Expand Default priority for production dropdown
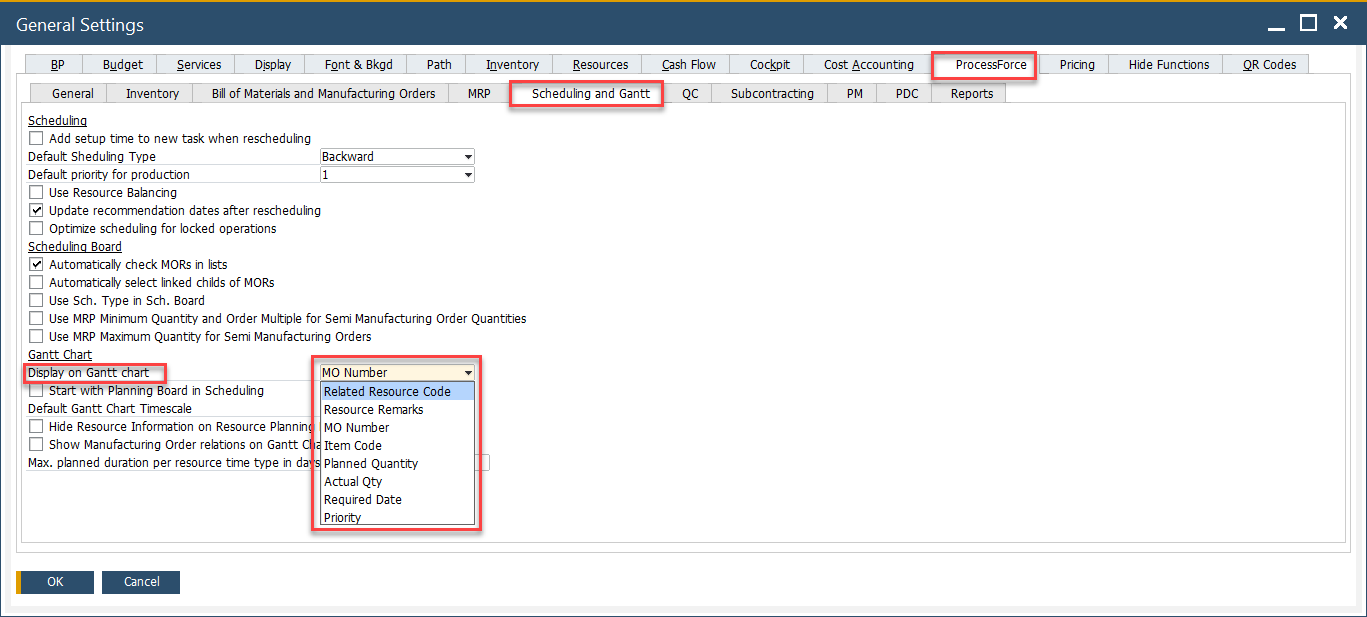Viewport: 1367px width, 617px height. pyautogui.click(x=468, y=175)
